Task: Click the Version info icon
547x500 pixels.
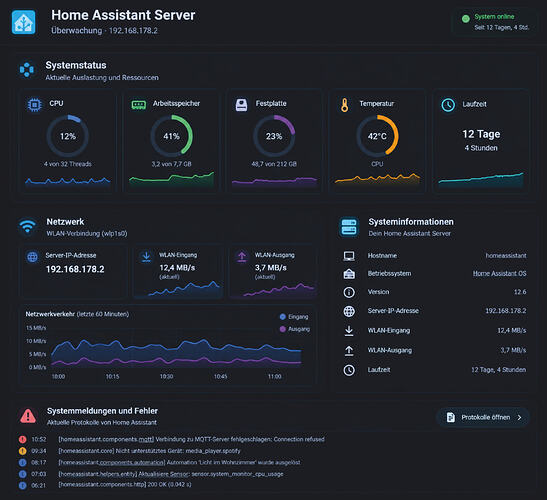Action: point(349,292)
